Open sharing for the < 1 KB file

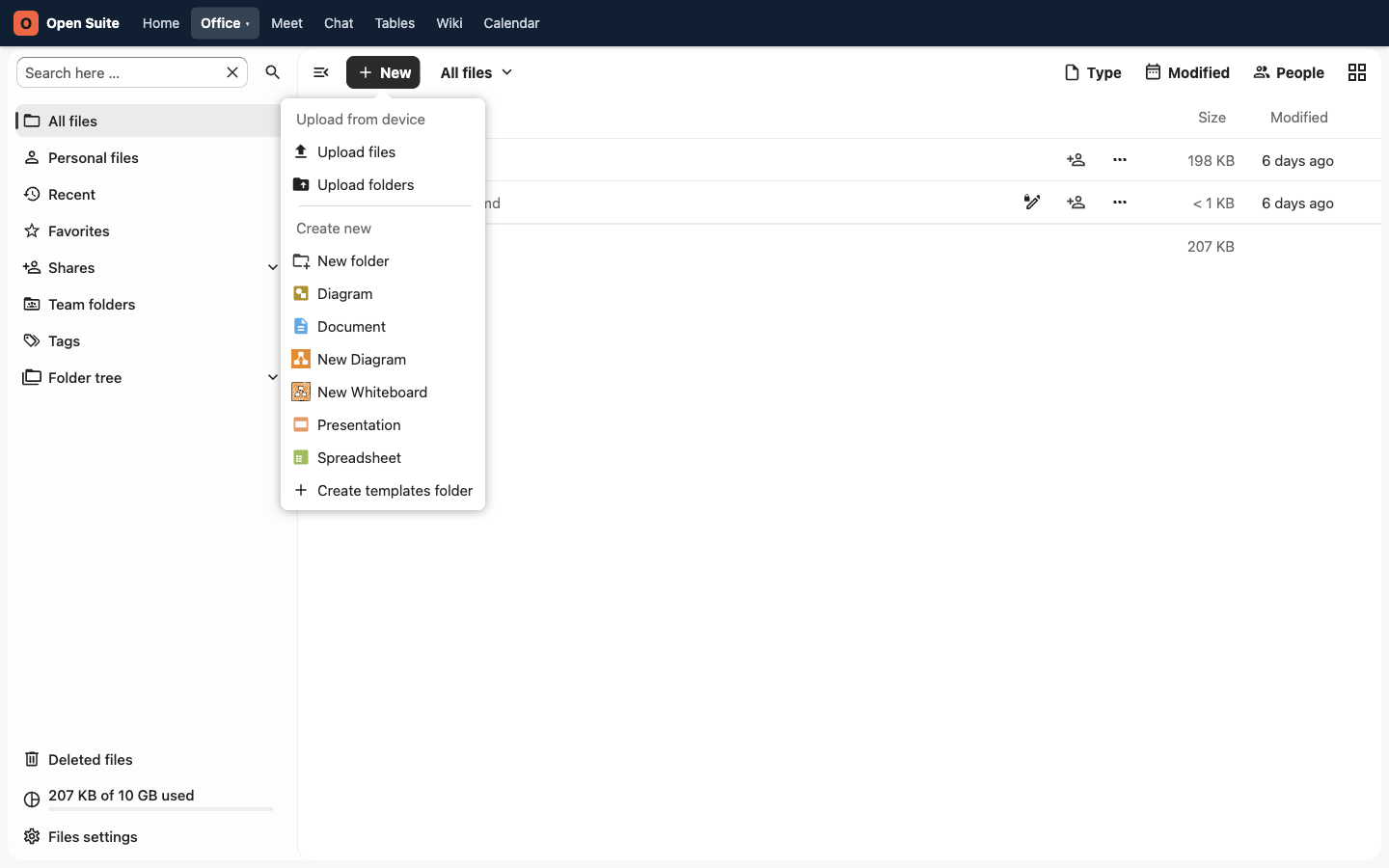1076,203
